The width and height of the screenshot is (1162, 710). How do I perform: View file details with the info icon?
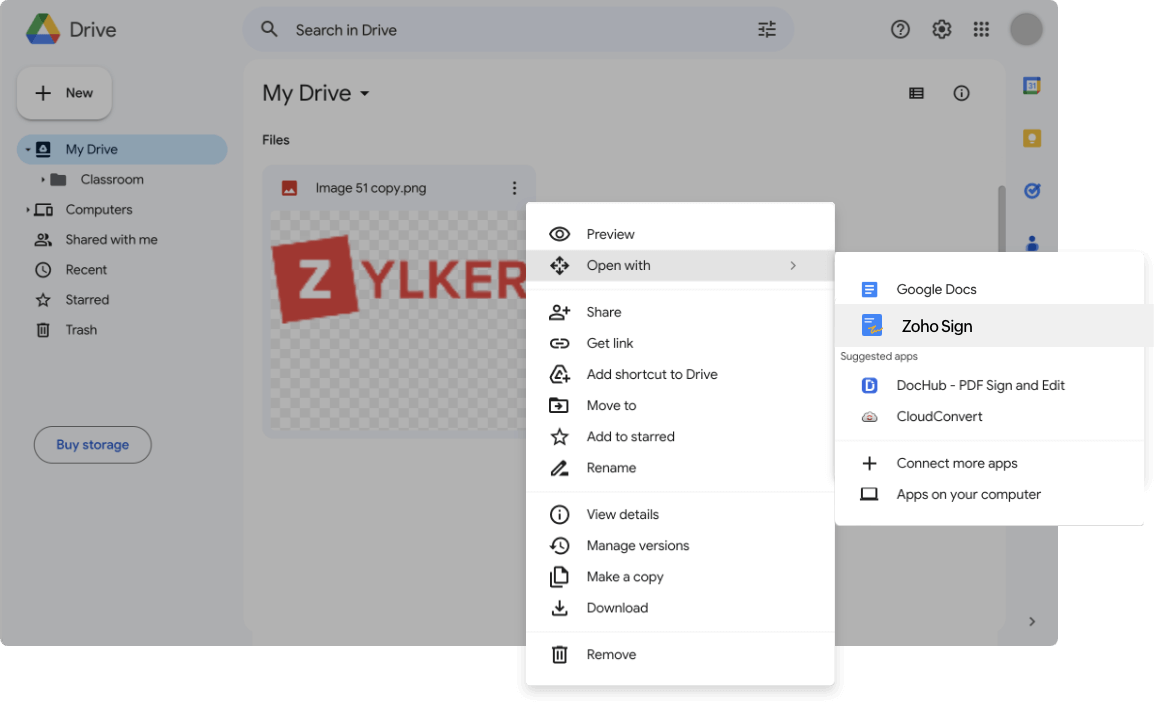[x=961, y=93]
